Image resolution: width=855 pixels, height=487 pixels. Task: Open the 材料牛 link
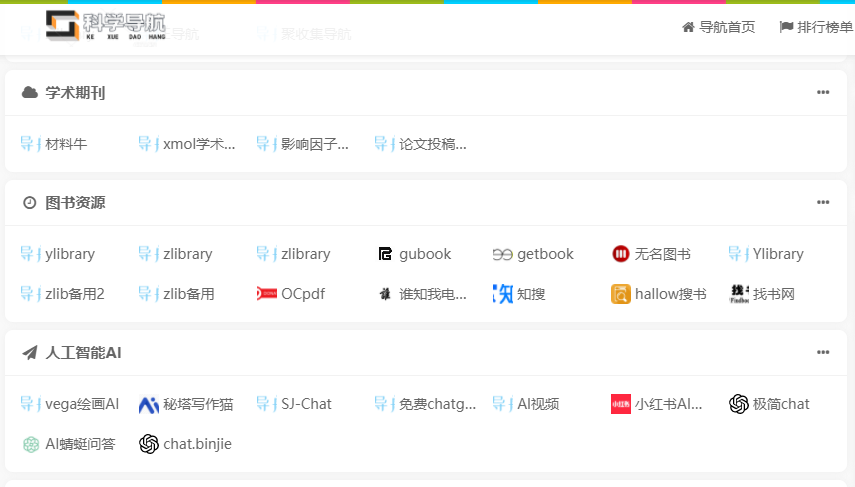pyautogui.click(x=66, y=144)
